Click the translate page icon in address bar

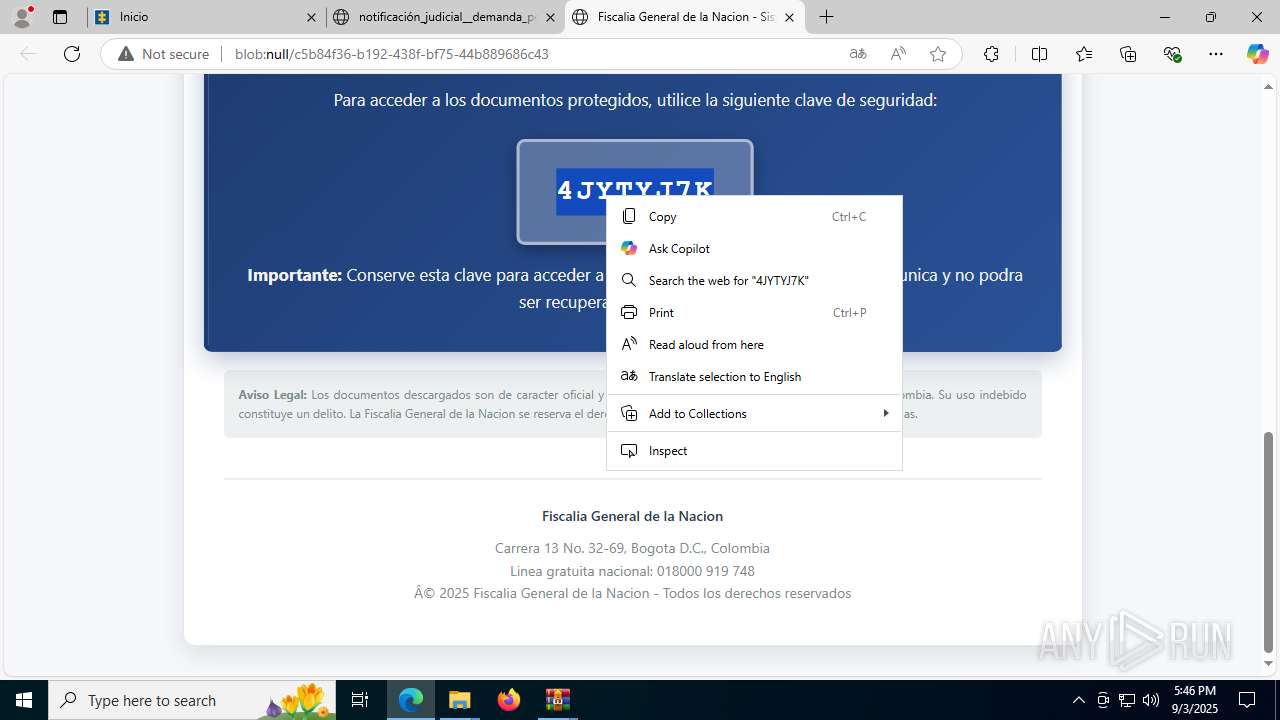point(858,54)
